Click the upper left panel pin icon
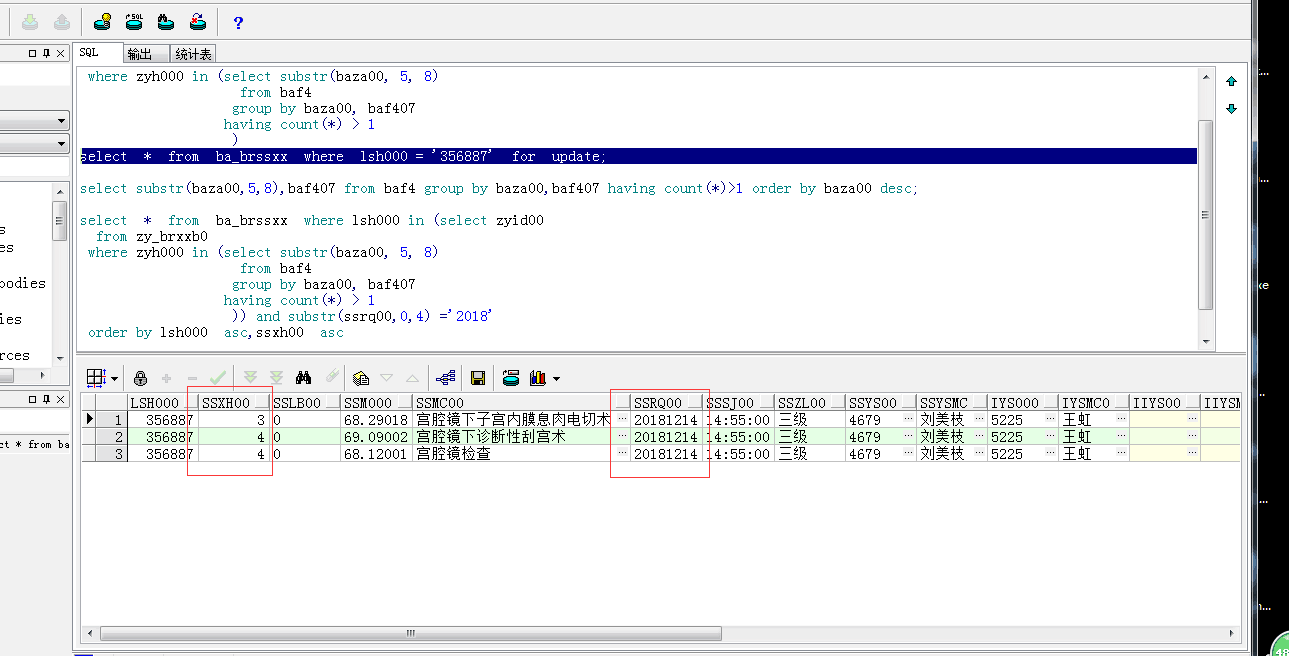The image size is (1289, 656). tap(46, 52)
